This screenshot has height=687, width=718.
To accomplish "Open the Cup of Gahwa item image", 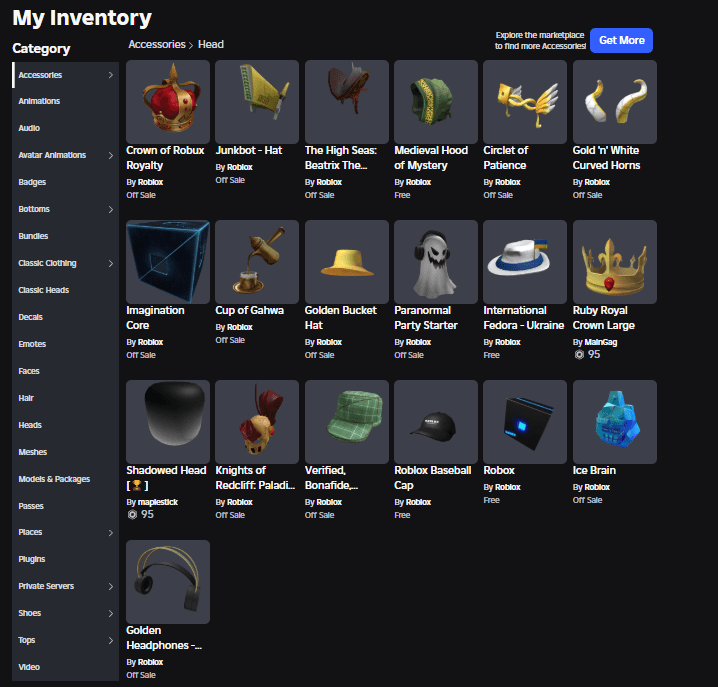I will click(257, 261).
